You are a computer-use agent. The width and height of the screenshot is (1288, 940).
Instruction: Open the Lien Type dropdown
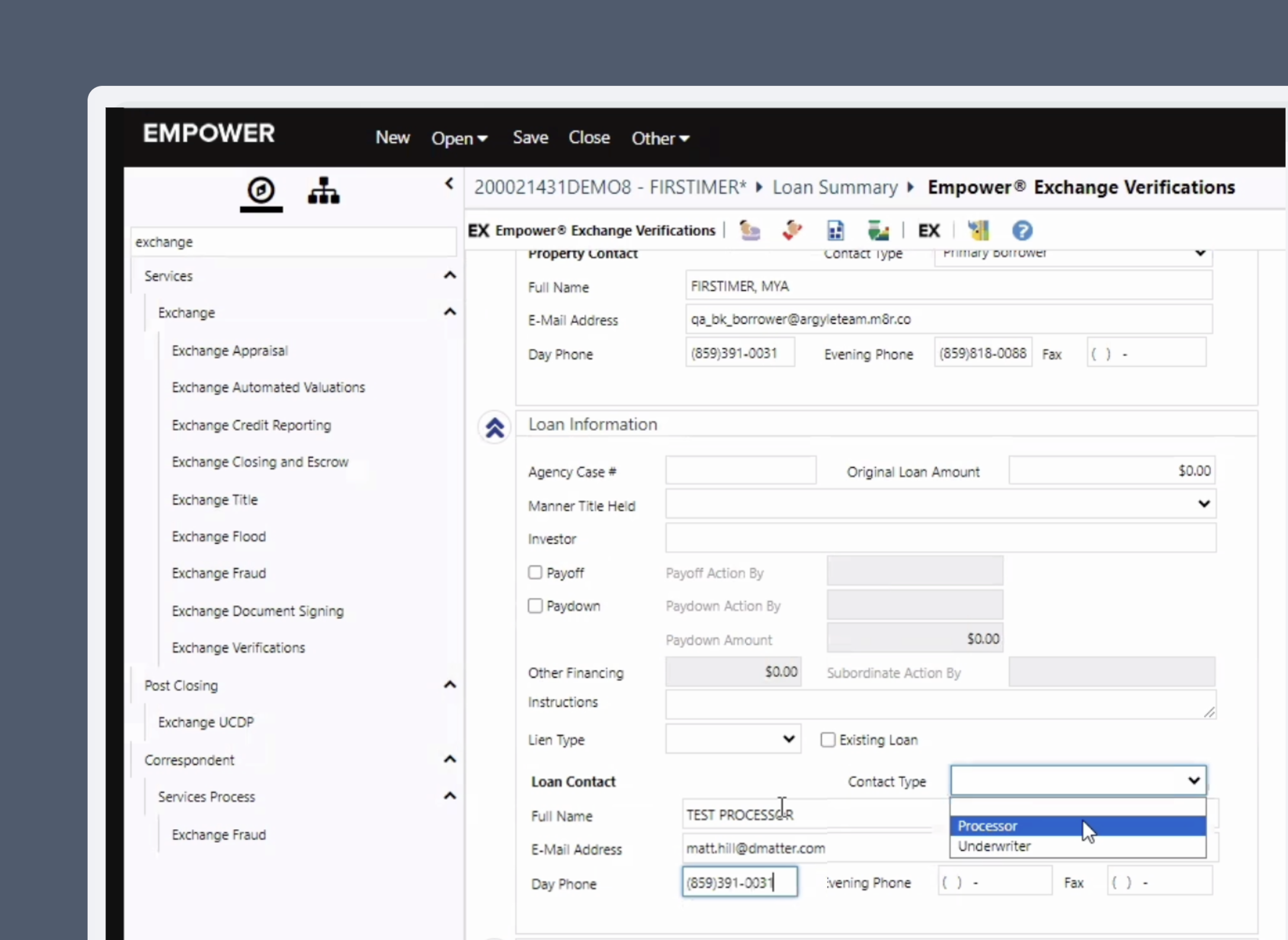pyautogui.click(x=733, y=739)
